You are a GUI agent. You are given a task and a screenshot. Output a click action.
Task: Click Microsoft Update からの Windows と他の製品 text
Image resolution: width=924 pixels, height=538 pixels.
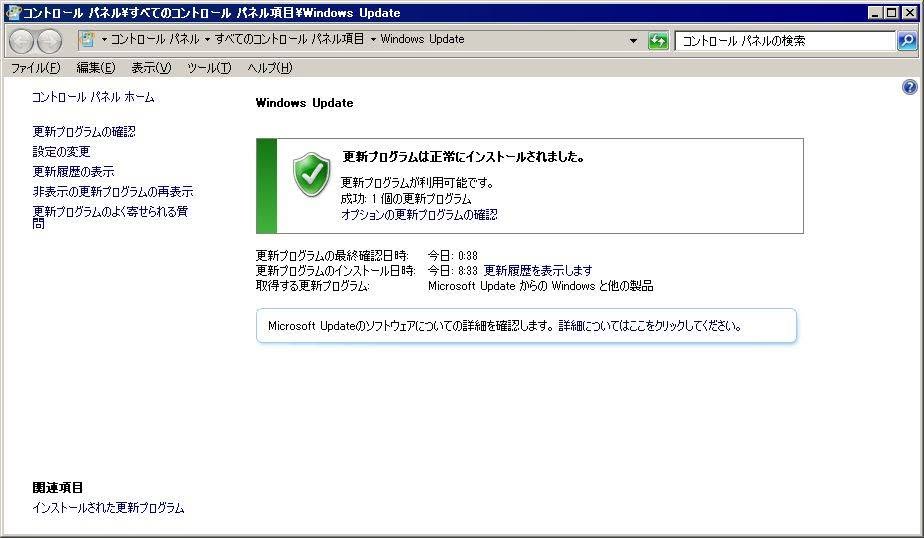540,286
